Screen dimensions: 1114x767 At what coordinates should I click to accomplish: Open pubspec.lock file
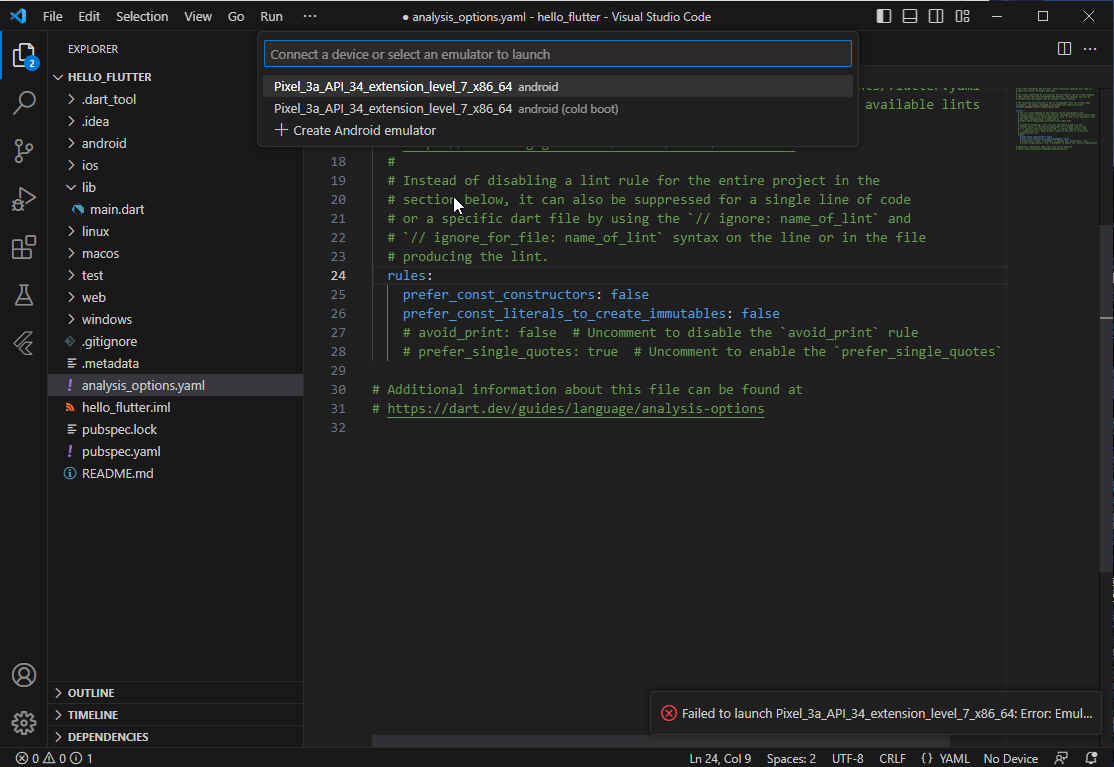pos(175,430)
